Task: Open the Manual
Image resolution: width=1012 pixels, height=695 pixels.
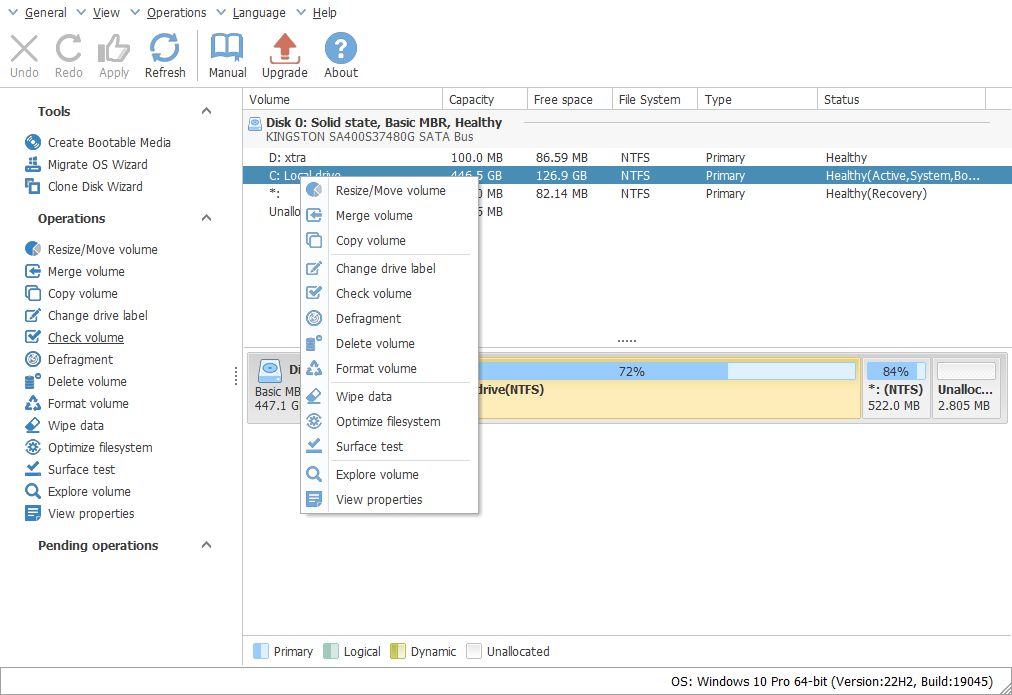Action: 227,55
